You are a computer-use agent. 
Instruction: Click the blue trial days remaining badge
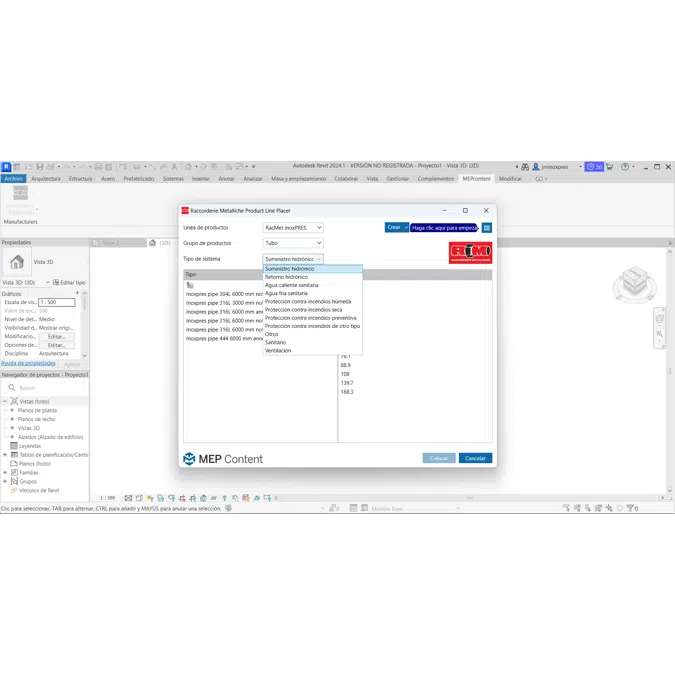(x=594, y=167)
